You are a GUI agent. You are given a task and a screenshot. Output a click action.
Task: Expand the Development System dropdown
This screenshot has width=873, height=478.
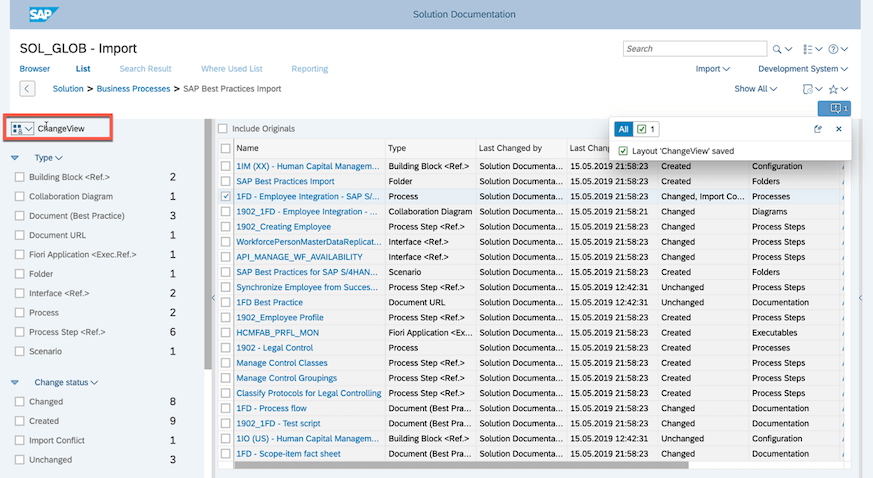803,69
